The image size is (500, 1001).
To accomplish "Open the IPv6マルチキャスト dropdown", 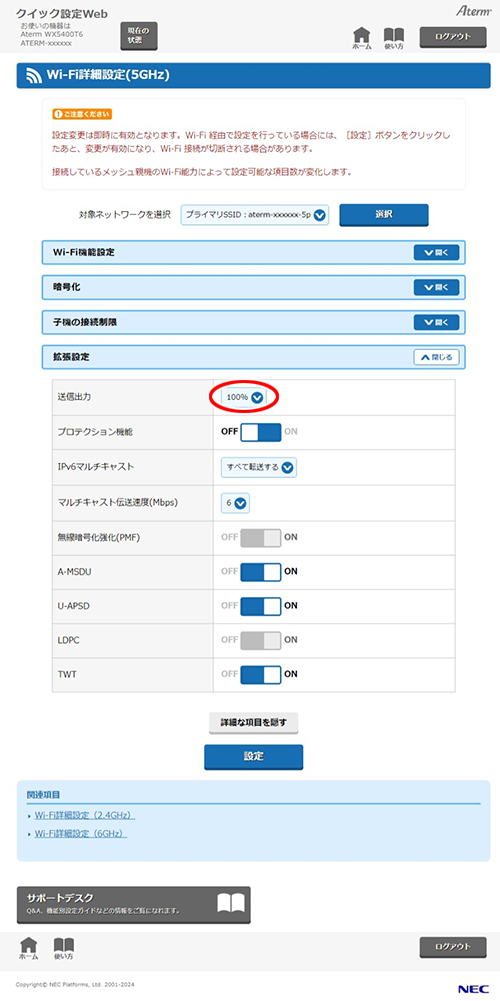I will click(x=259, y=467).
